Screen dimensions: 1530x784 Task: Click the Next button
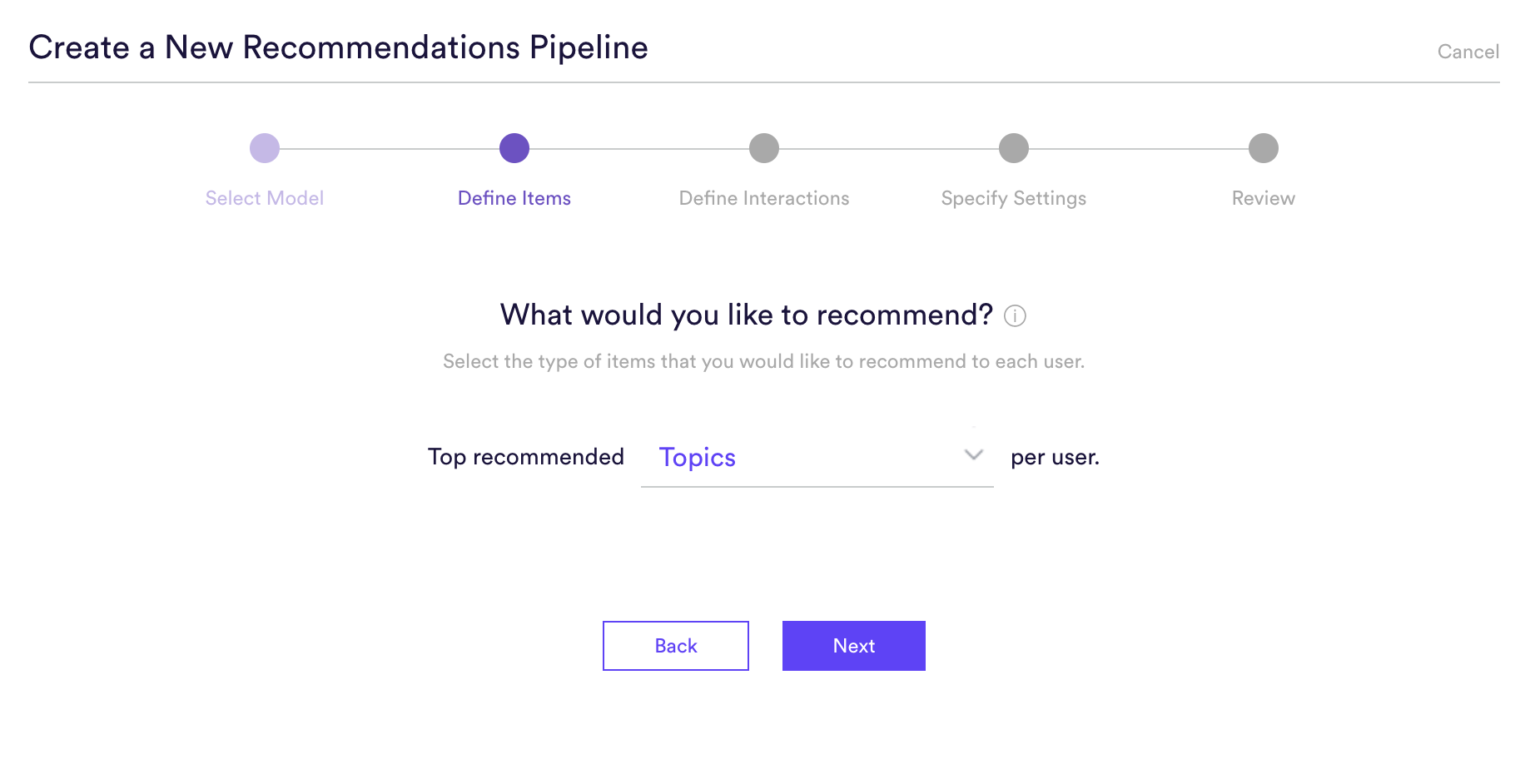pos(854,646)
